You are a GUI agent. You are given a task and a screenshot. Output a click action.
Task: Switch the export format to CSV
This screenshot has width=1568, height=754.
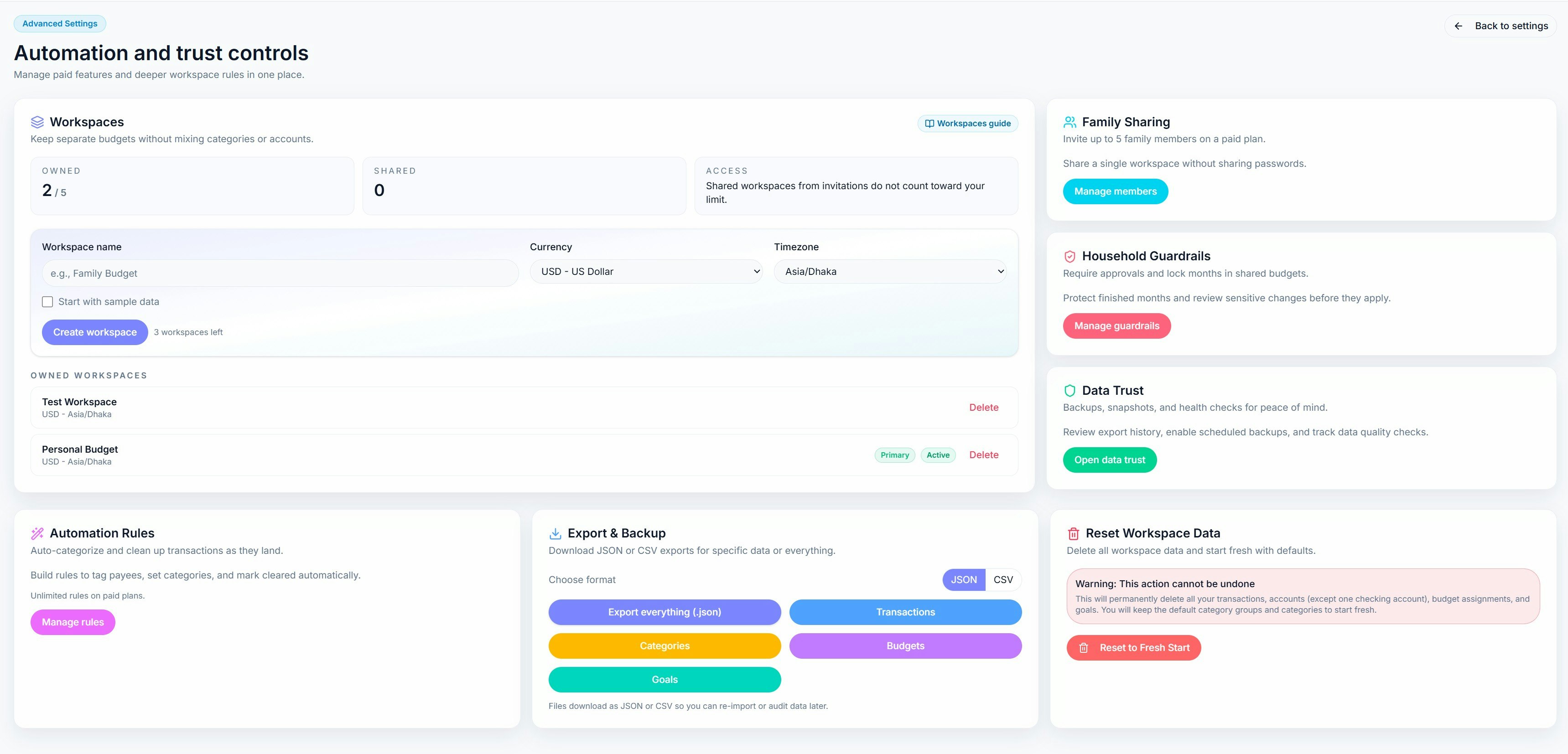point(1003,579)
